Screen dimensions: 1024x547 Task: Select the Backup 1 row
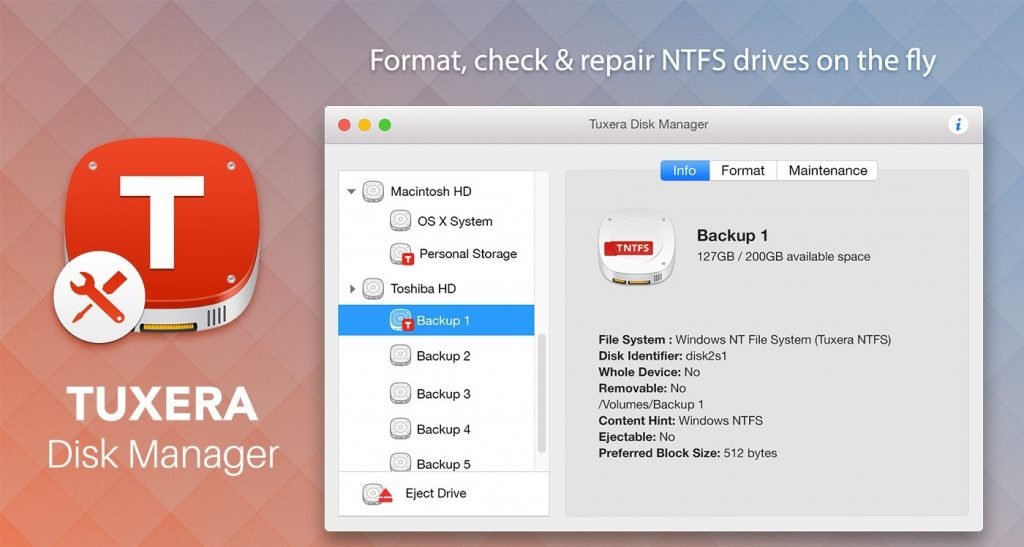pyautogui.click(x=436, y=320)
